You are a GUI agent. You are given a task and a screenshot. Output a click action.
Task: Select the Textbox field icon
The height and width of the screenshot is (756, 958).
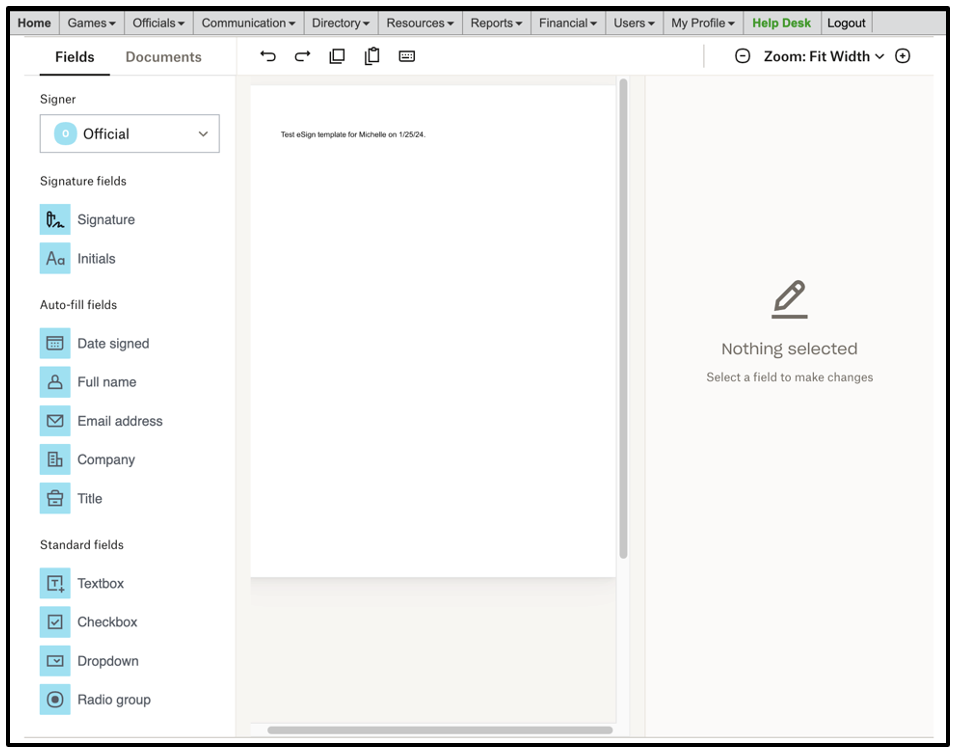pyautogui.click(x=55, y=584)
